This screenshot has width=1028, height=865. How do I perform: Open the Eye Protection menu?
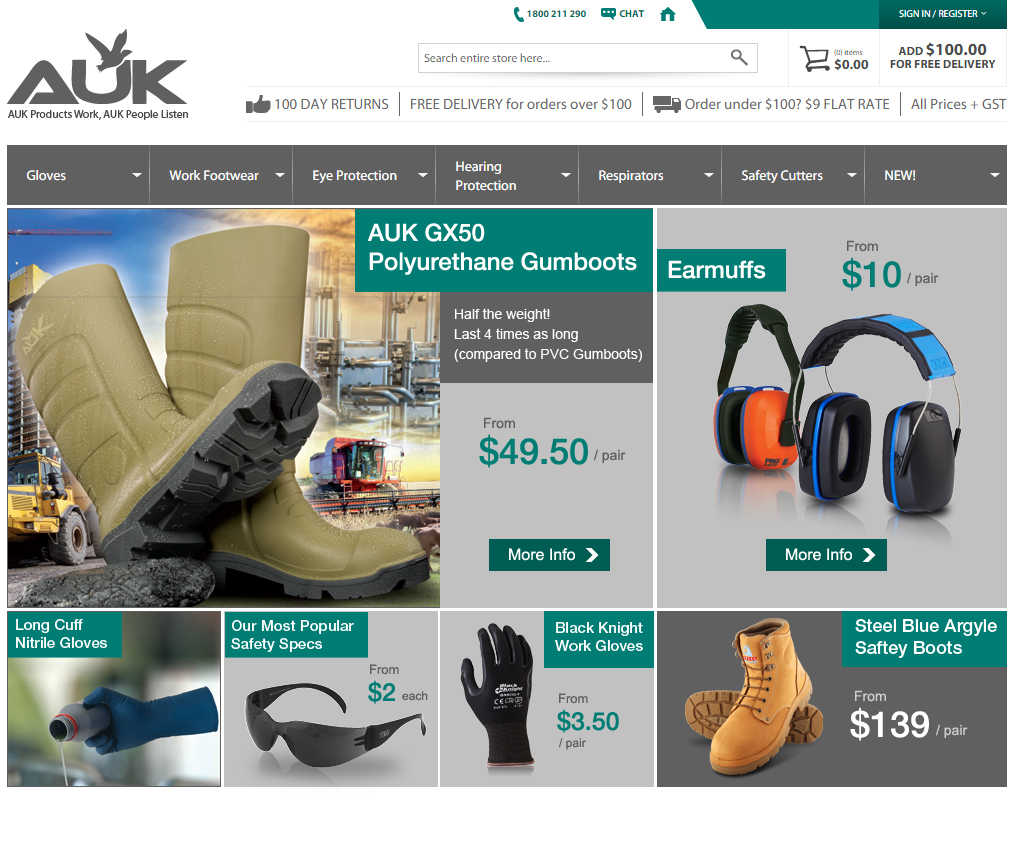point(364,175)
